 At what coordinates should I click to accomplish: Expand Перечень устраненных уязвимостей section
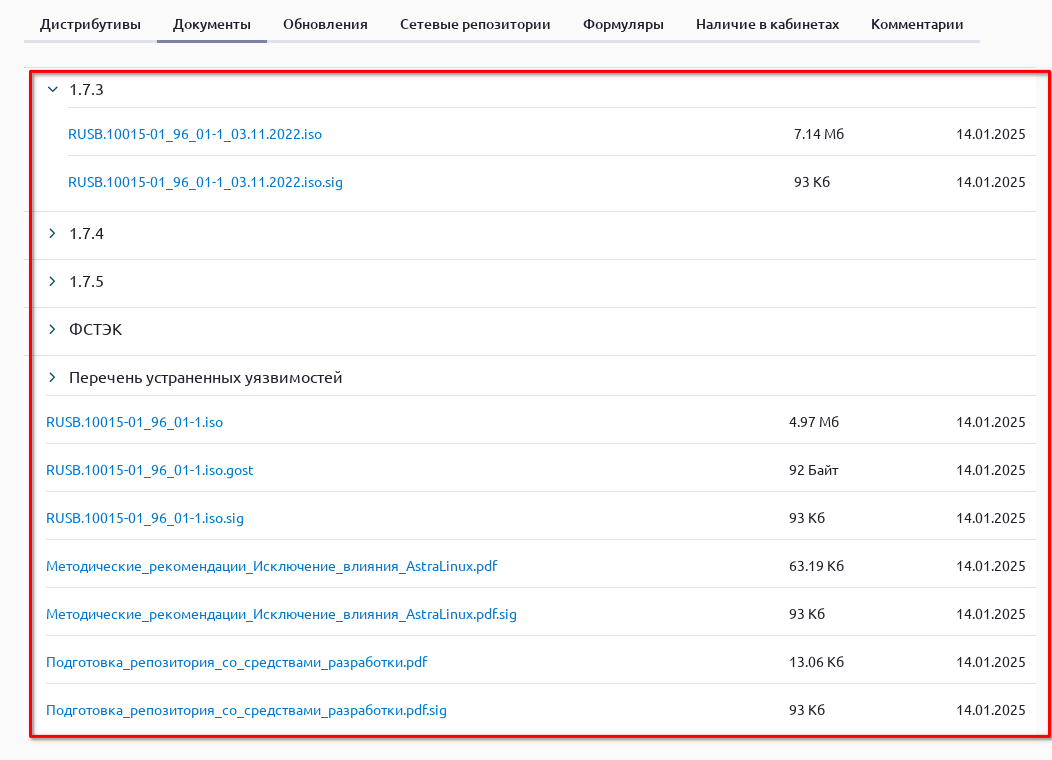53,378
